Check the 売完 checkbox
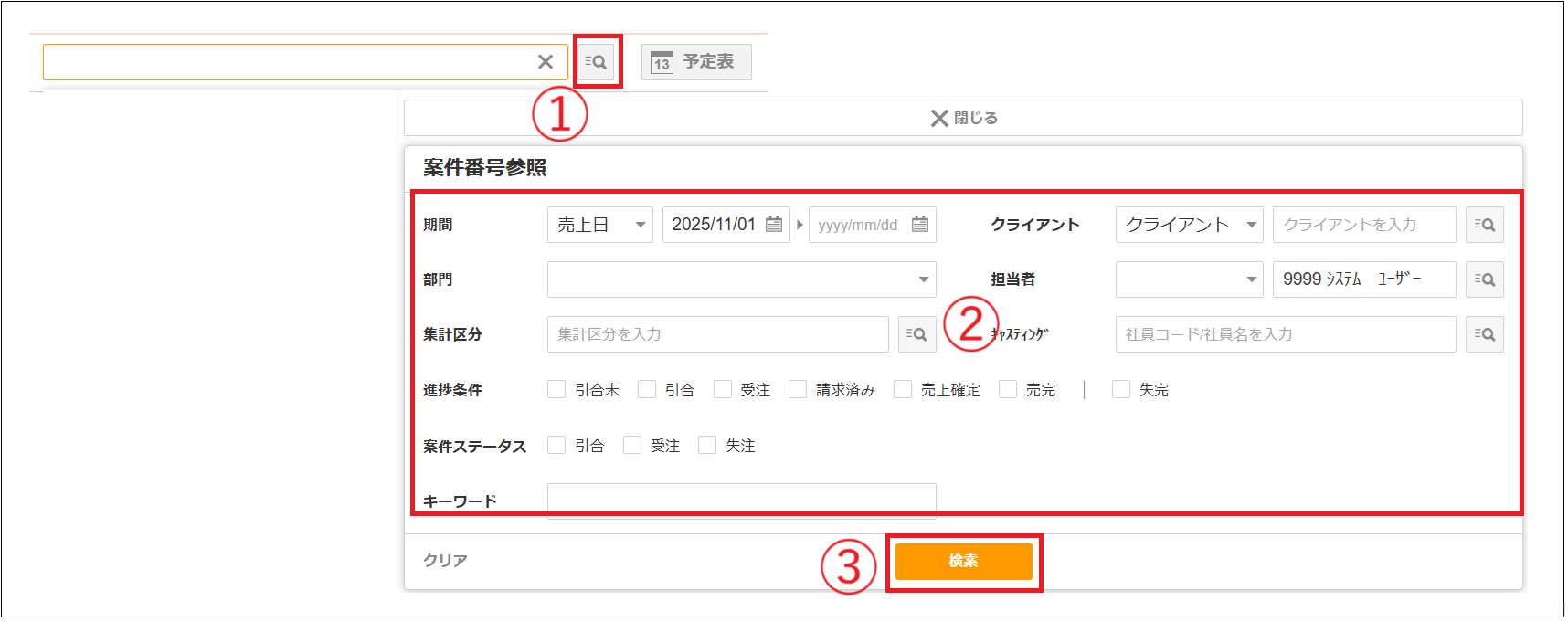Image resolution: width=1568 pixels, height=622 pixels. [1008, 389]
